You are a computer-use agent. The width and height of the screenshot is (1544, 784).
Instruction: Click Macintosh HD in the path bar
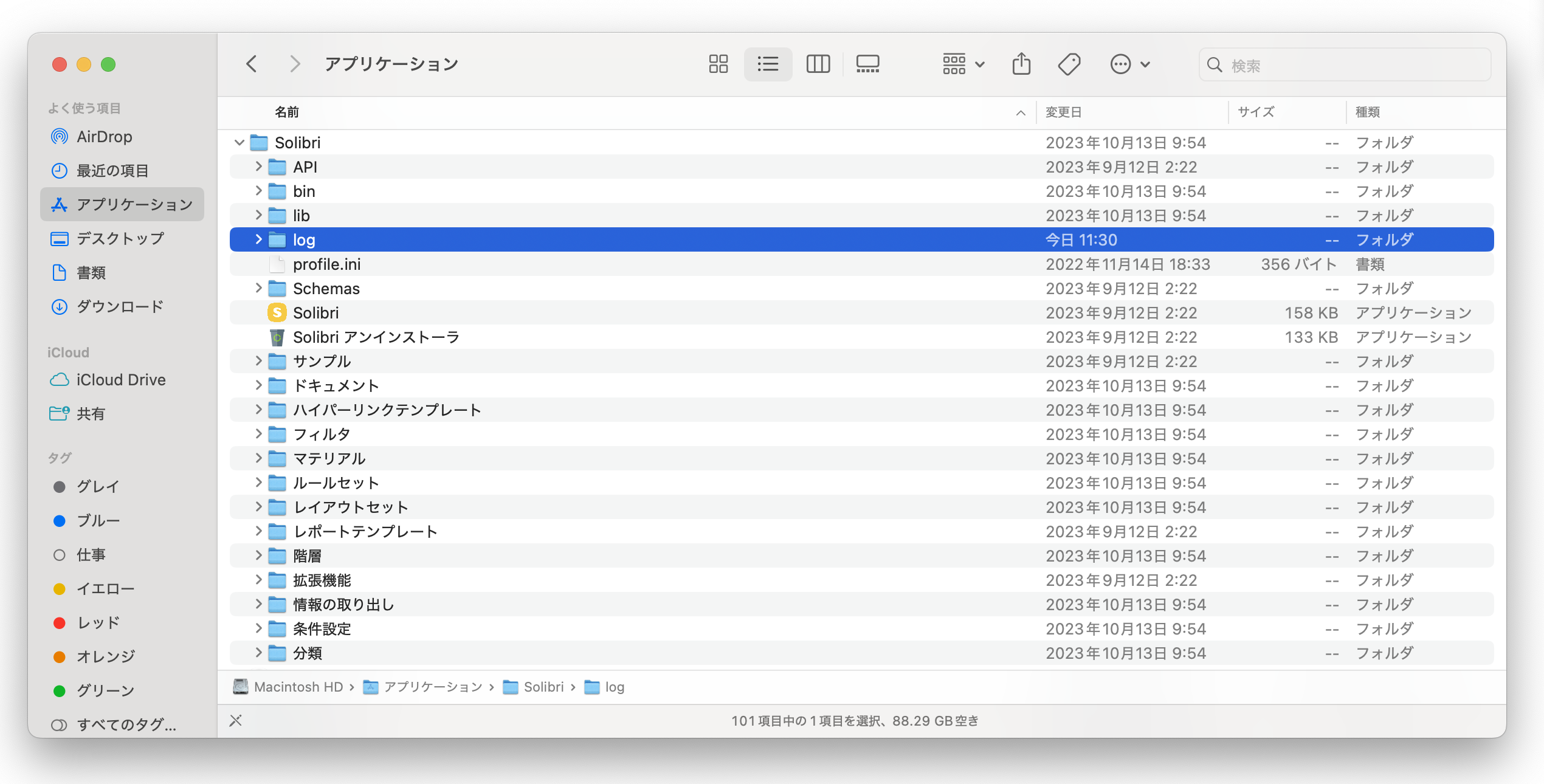tap(288, 687)
